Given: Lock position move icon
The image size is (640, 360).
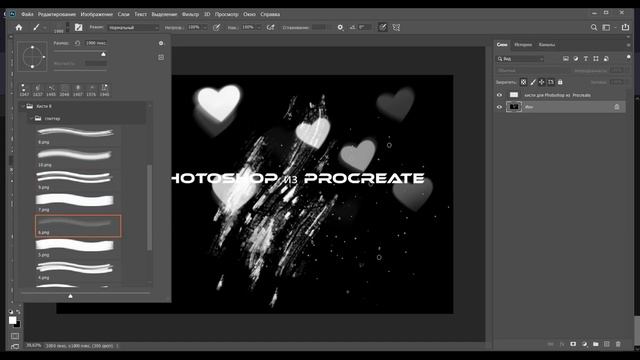Looking at the screenshot, I should pyautogui.click(x=542, y=82).
